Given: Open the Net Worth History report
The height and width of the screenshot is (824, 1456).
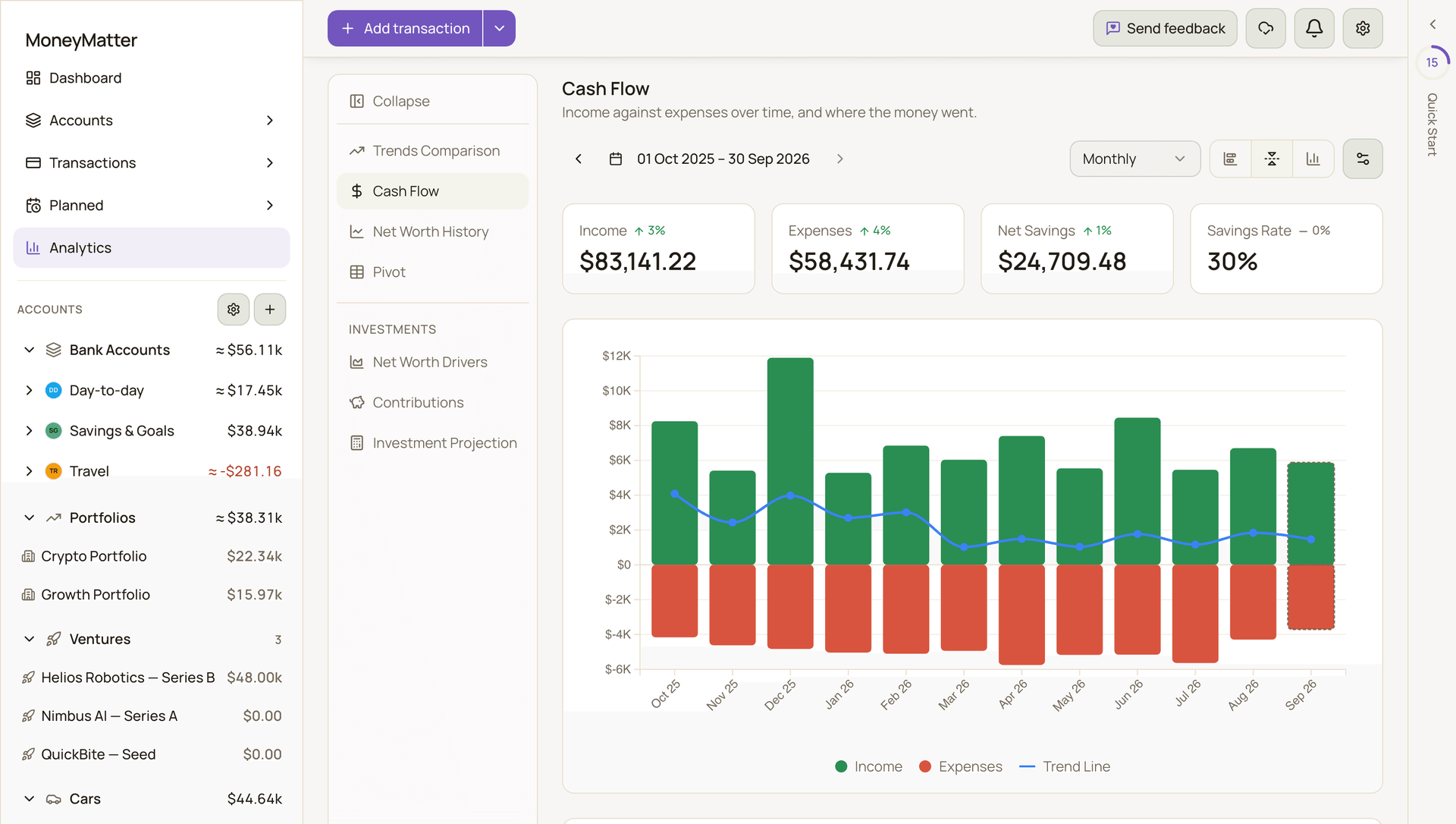Looking at the screenshot, I should pyautogui.click(x=432, y=231).
